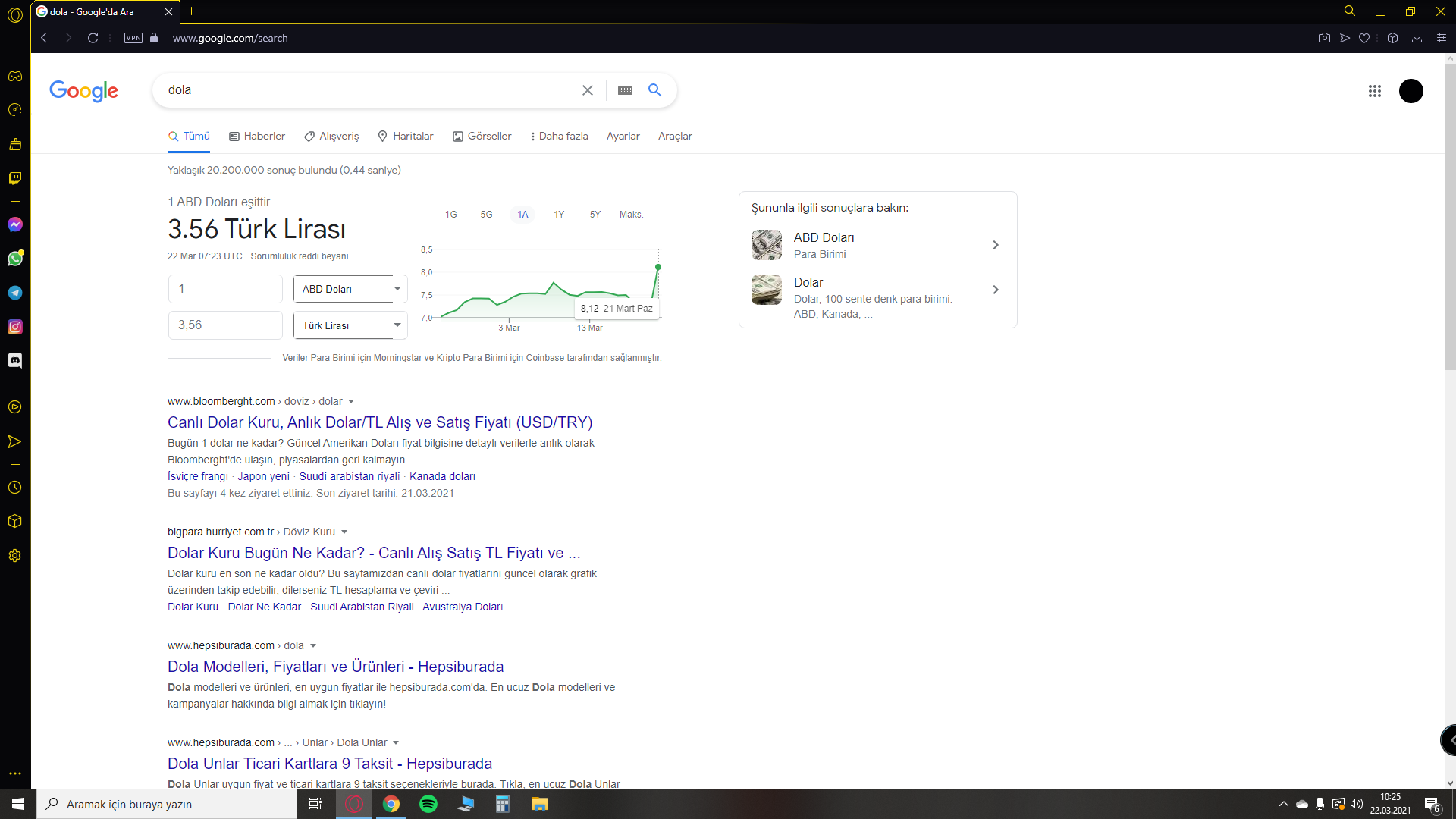Open WhatsApp in the Opera sidebar
This screenshot has height=819, width=1456.
(15, 259)
